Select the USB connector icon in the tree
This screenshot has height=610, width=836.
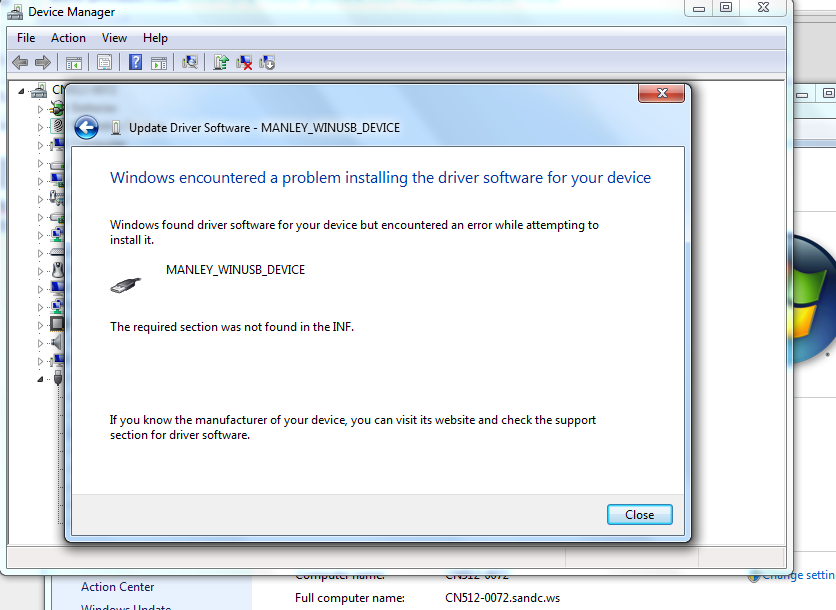click(58, 379)
